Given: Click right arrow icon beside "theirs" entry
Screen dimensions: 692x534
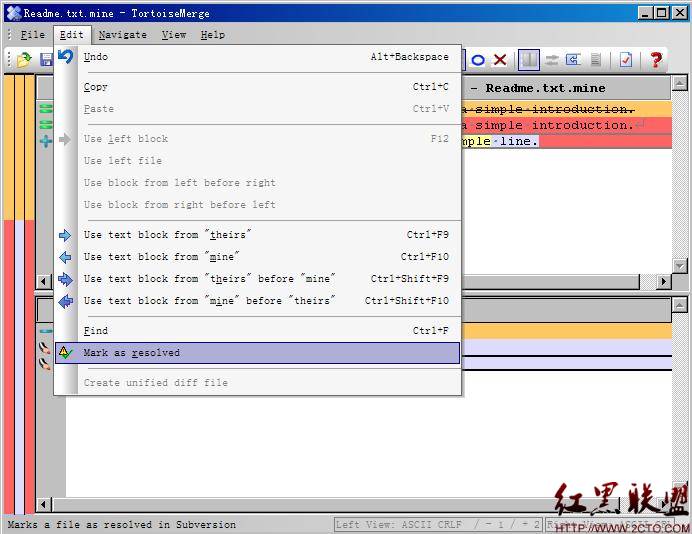Looking at the screenshot, I should [65, 235].
